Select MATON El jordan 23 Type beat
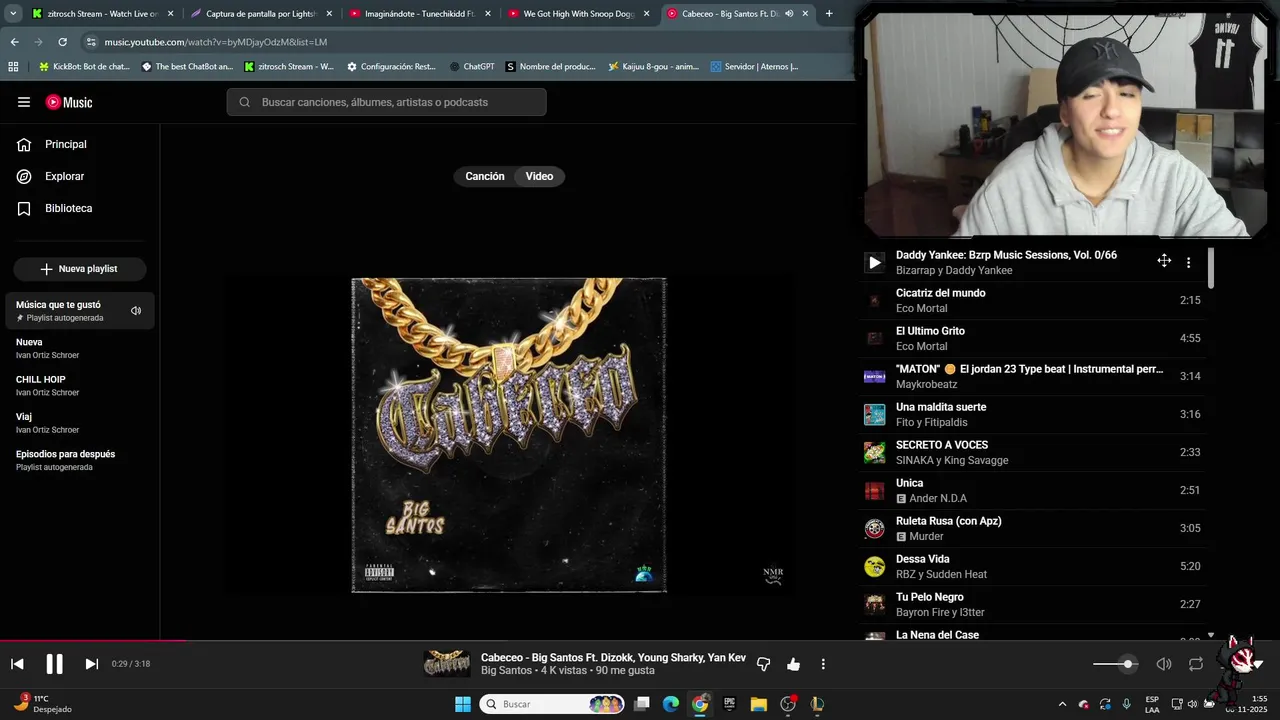Viewport: 1280px width, 720px height. (1033, 376)
